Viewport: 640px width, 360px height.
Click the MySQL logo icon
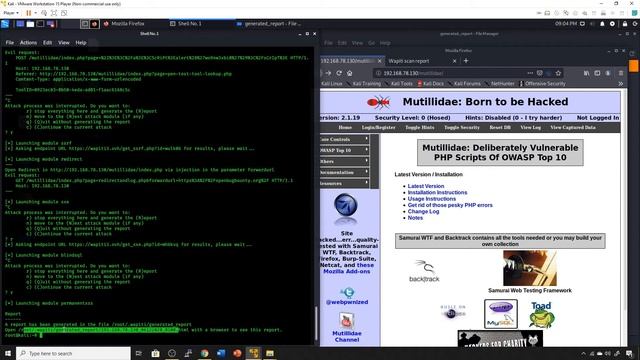(x=501, y=314)
